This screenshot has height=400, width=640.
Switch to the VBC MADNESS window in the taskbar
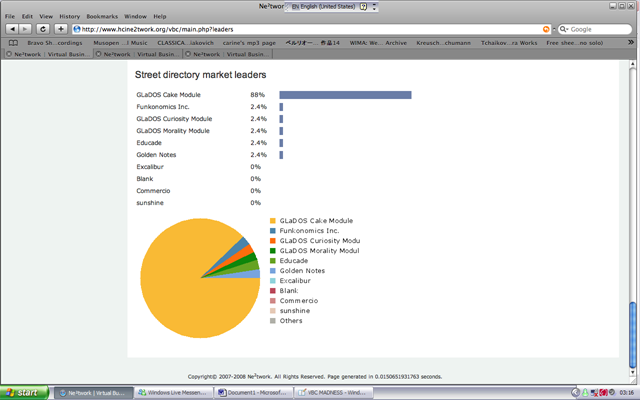point(333,393)
